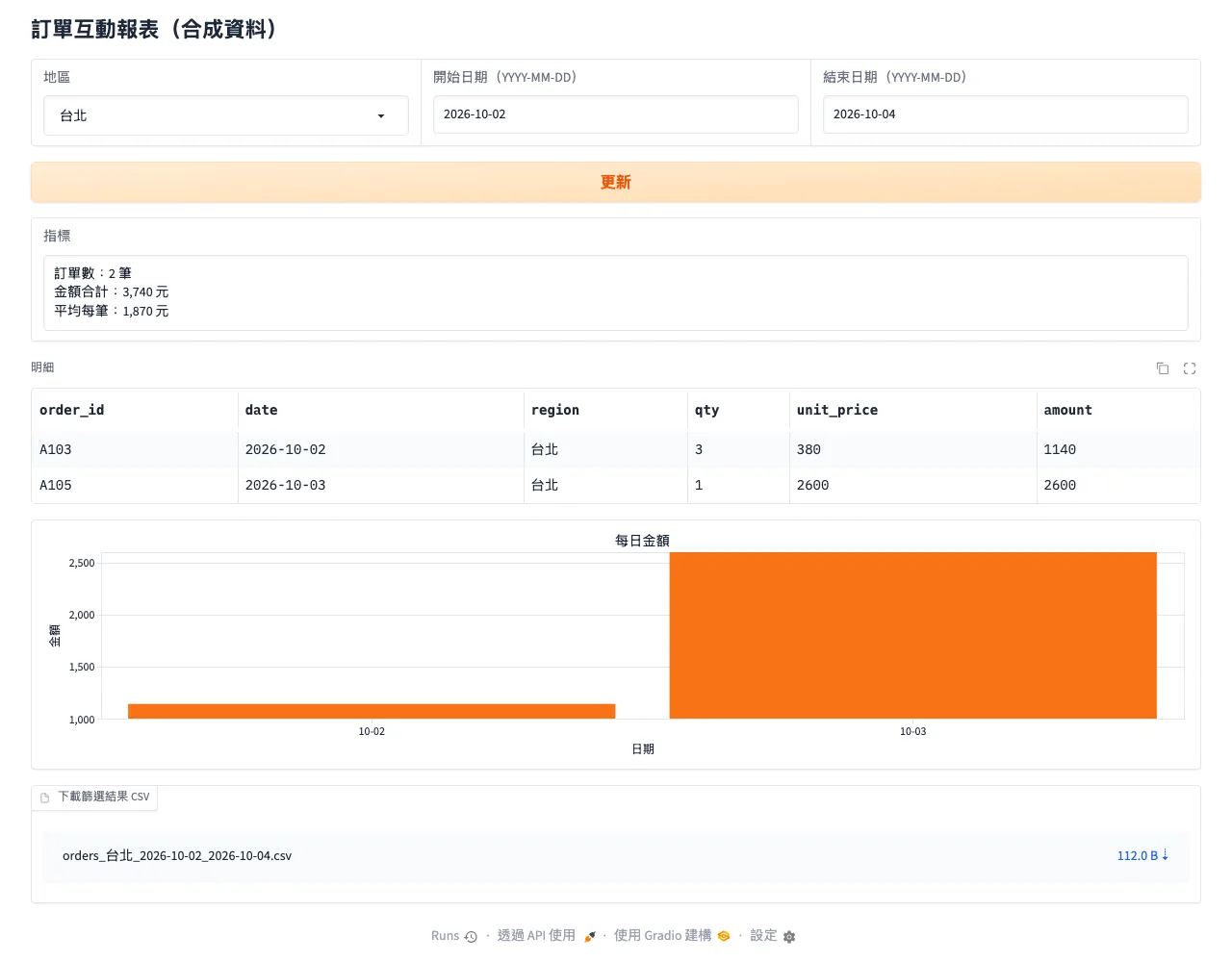
Task: Open the 透過 API 使用 link
Action: (x=536, y=936)
